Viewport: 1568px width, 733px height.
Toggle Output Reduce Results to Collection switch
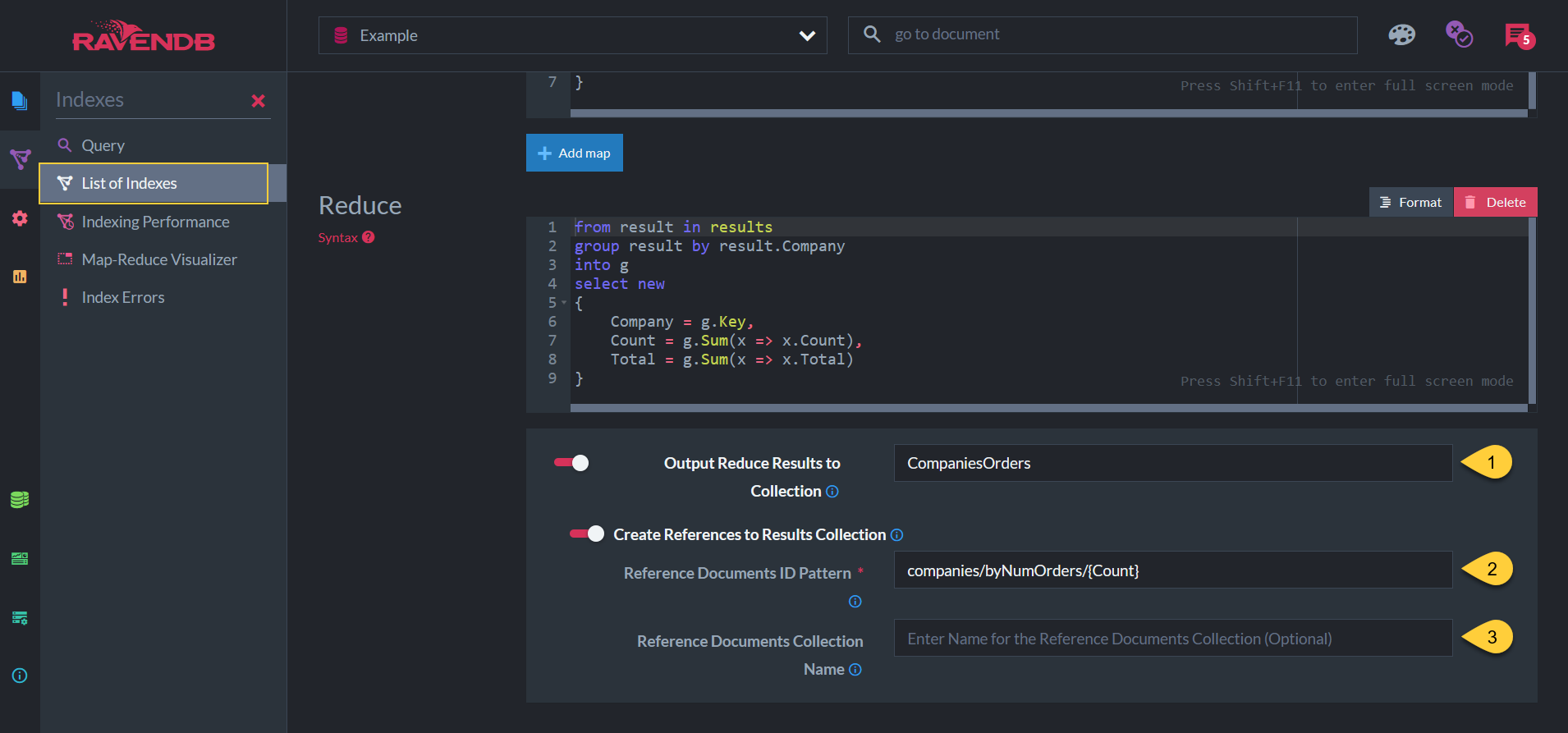pos(571,463)
